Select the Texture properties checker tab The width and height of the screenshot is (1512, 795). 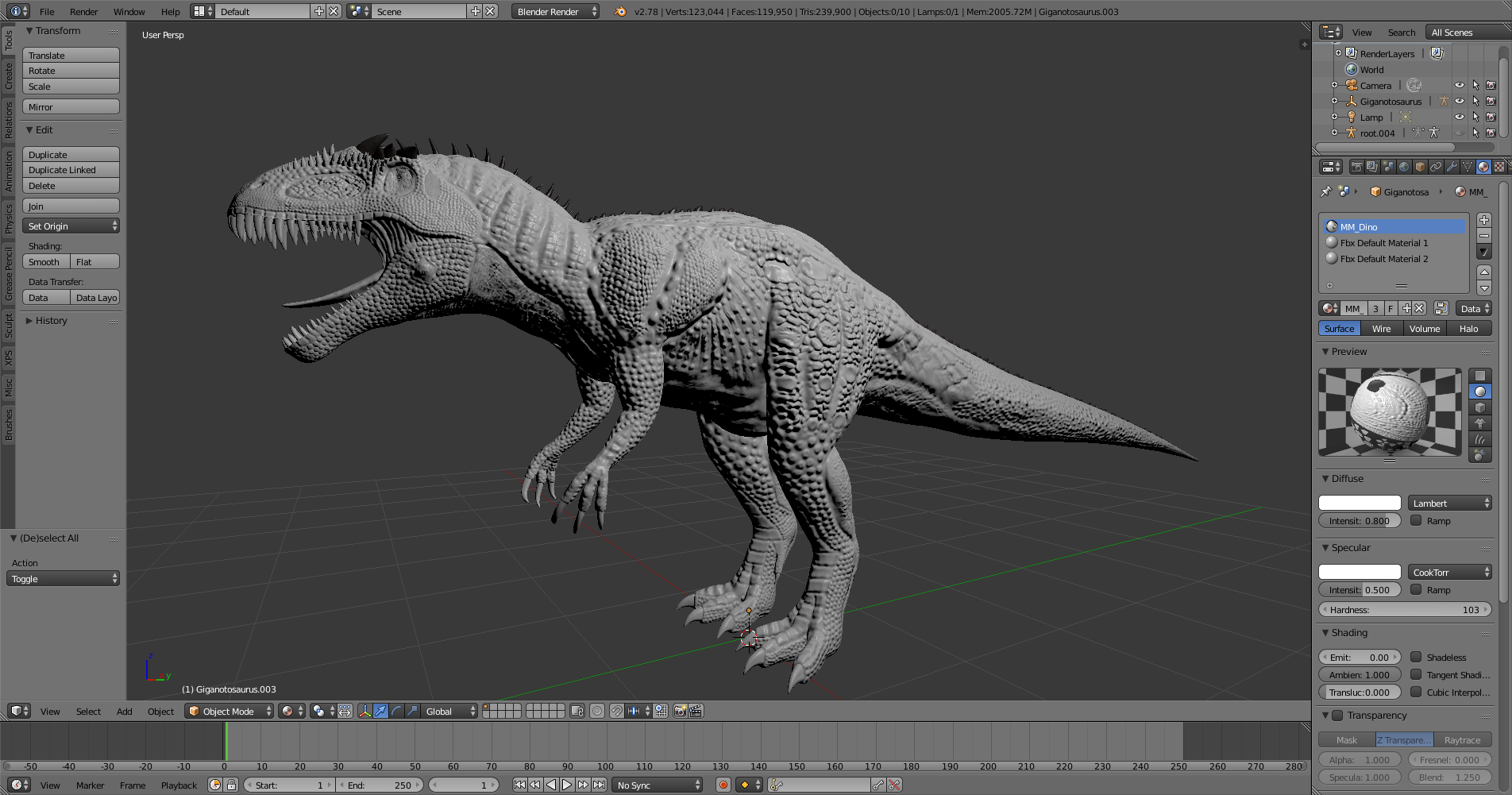coord(1499,167)
